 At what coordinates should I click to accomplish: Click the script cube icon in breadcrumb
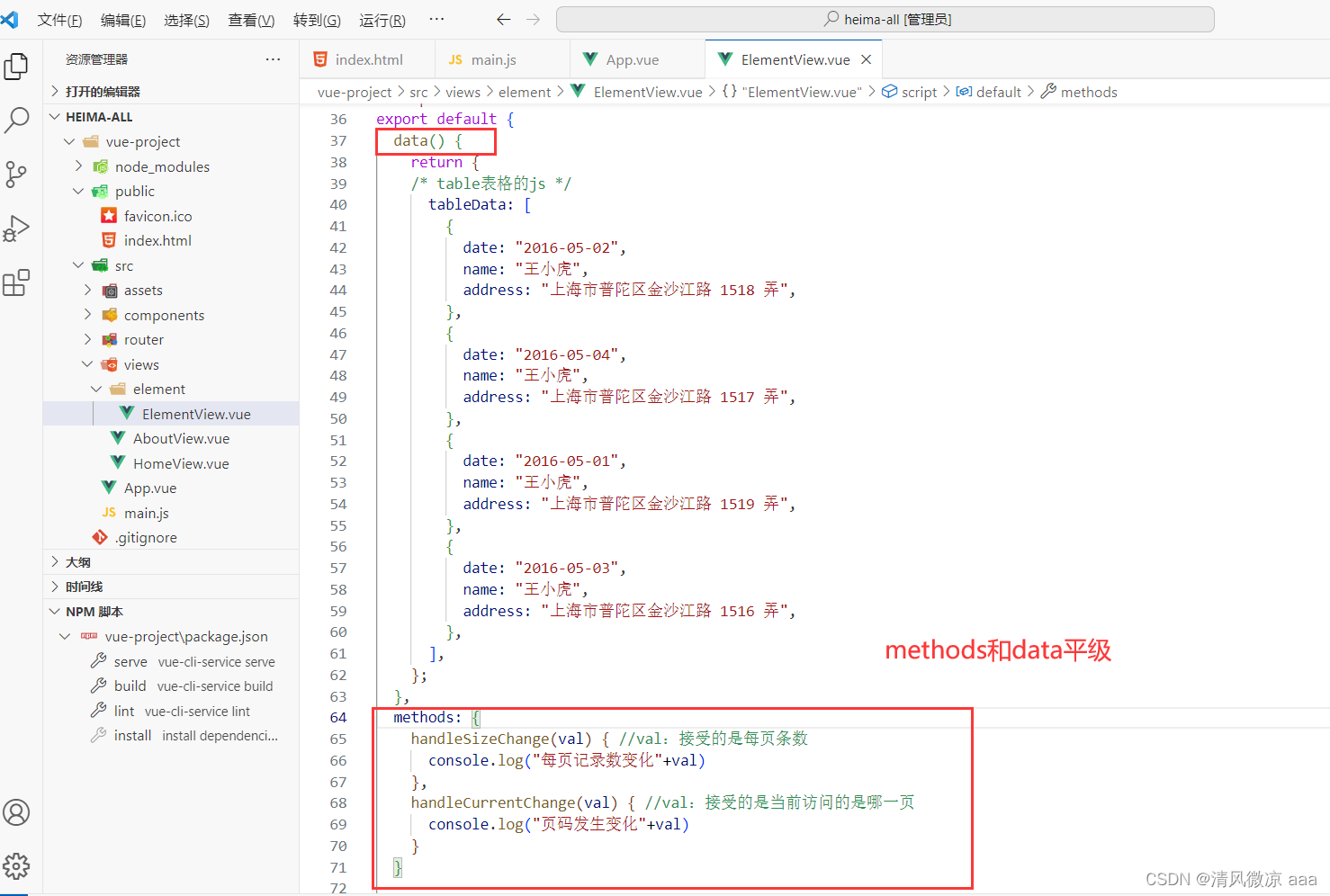point(889,92)
